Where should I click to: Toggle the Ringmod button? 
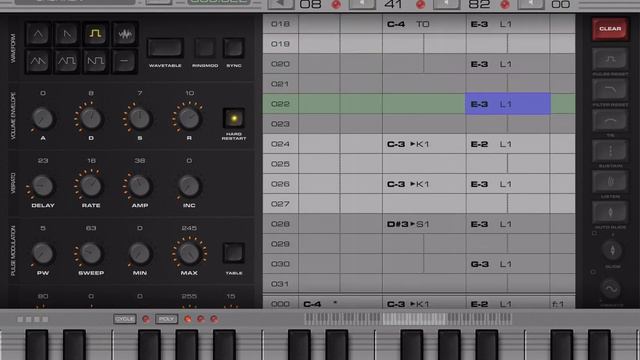[205, 48]
